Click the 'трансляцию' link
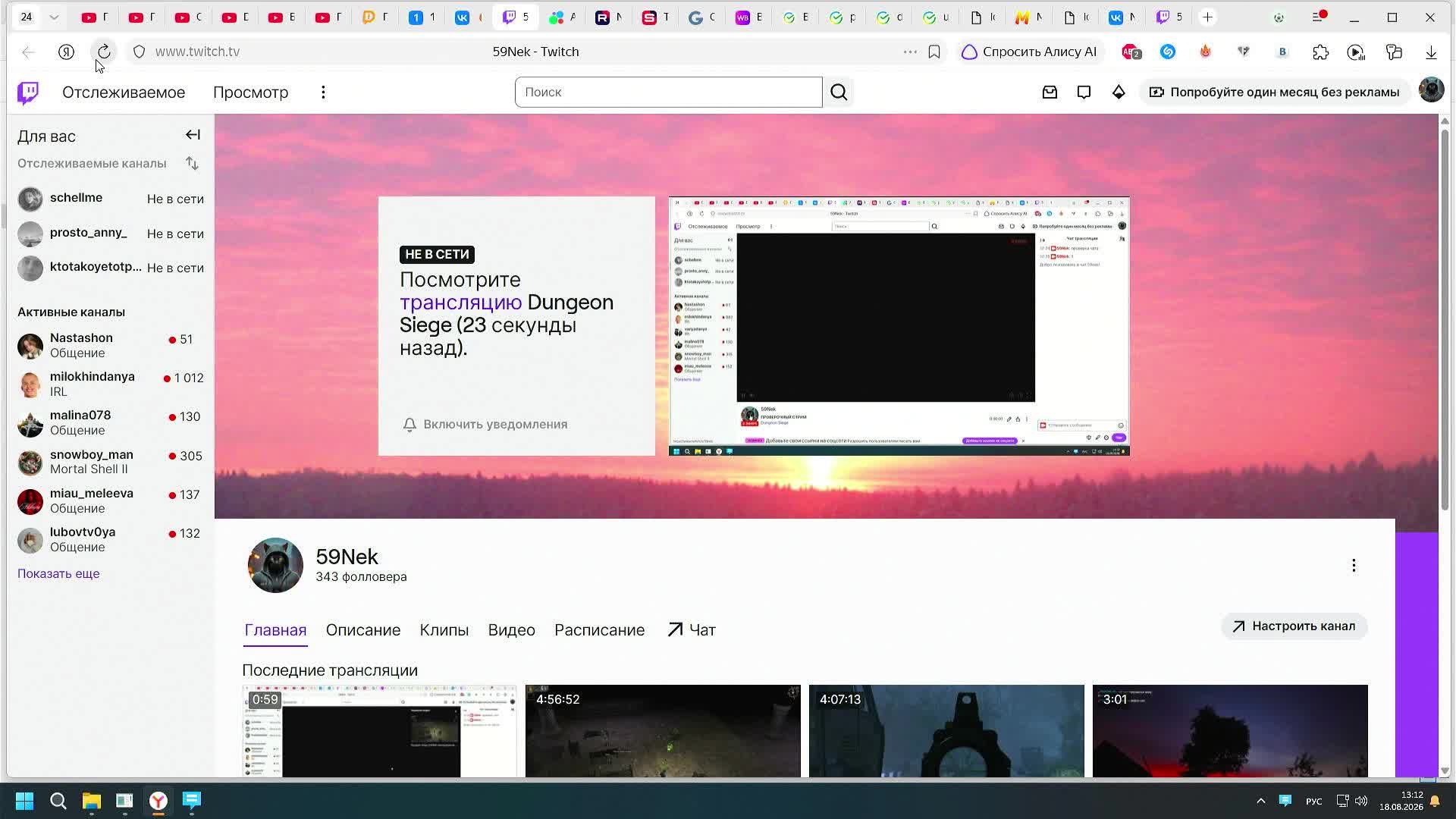Viewport: 1456px width, 819px height. point(460,303)
